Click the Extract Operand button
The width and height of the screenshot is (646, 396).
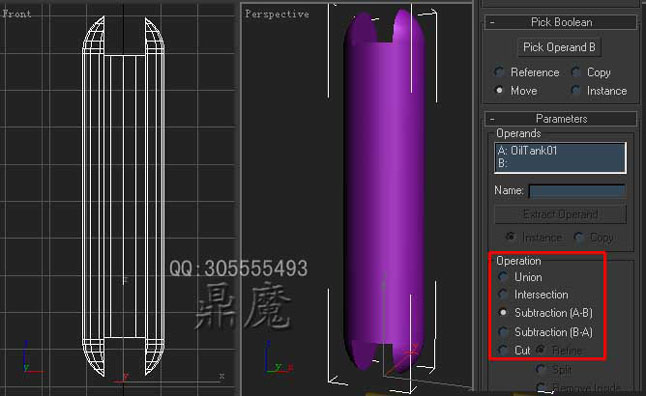tap(560, 214)
